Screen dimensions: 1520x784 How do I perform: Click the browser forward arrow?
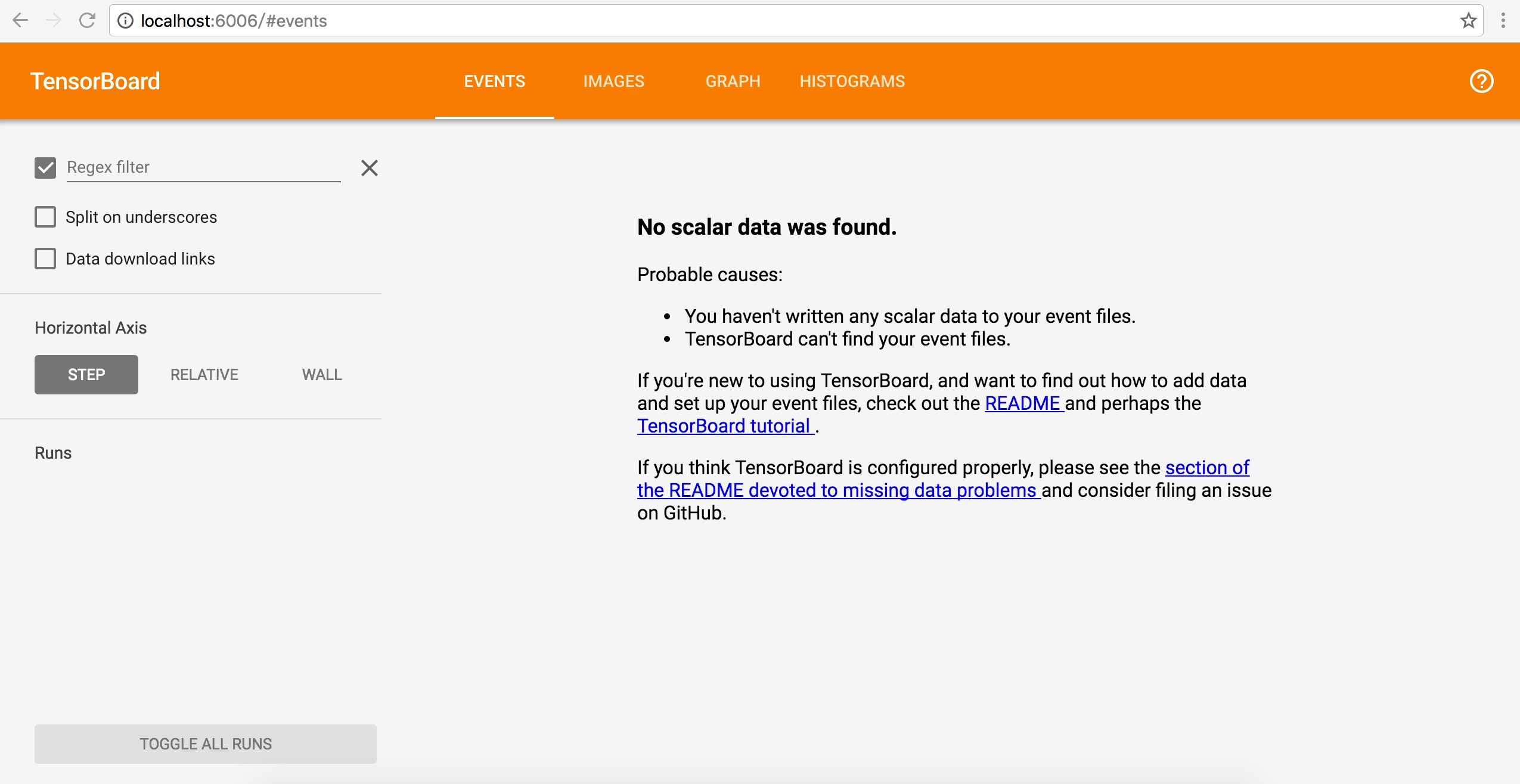click(54, 21)
